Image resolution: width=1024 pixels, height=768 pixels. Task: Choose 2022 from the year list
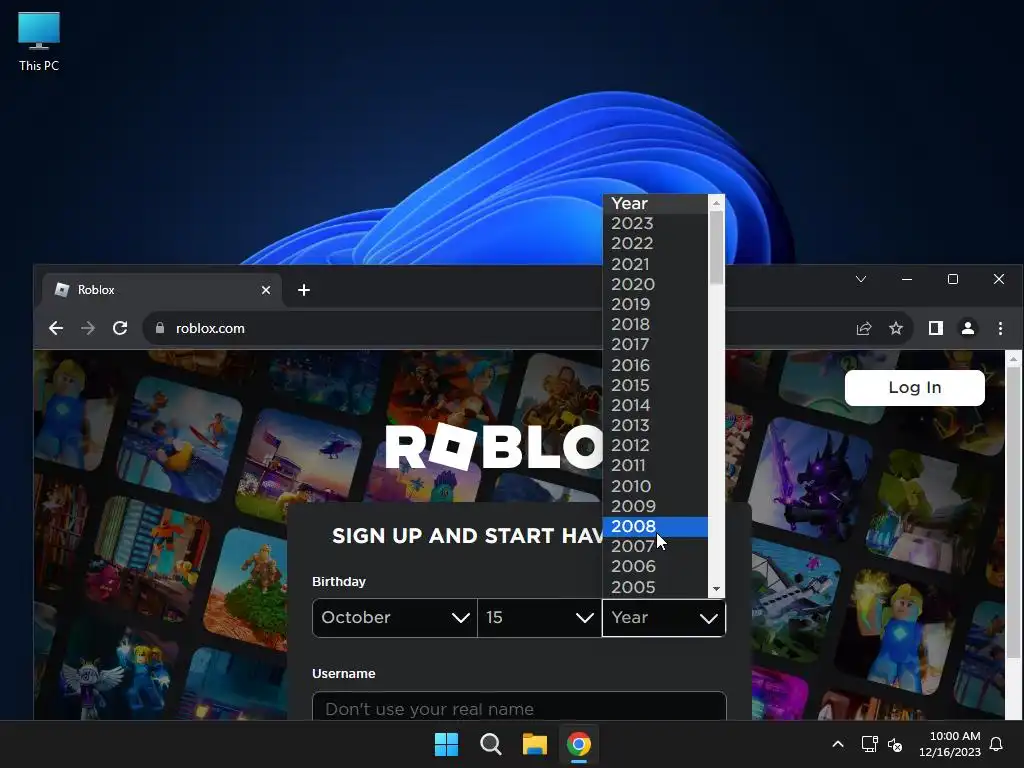coord(655,244)
